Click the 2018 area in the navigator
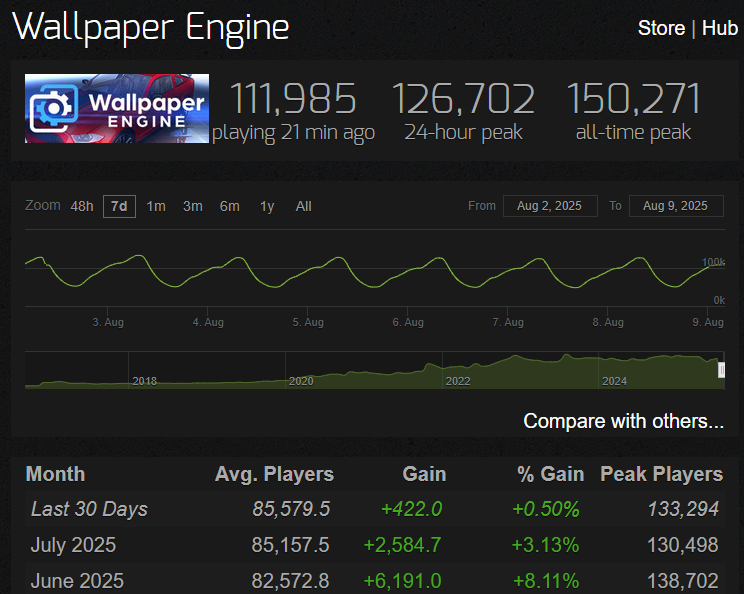The height and width of the screenshot is (594, 744). coord(144,381)
